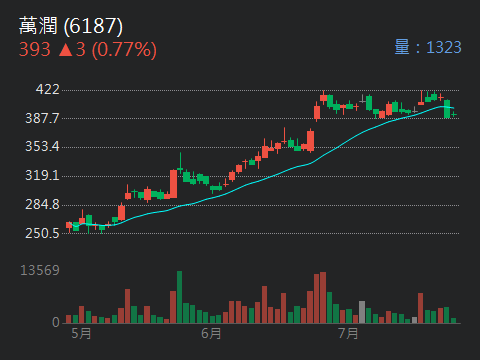This screenshot has height=360, width=480.
Task: Click the 7月 date axis label
Action: click(348, 333)
